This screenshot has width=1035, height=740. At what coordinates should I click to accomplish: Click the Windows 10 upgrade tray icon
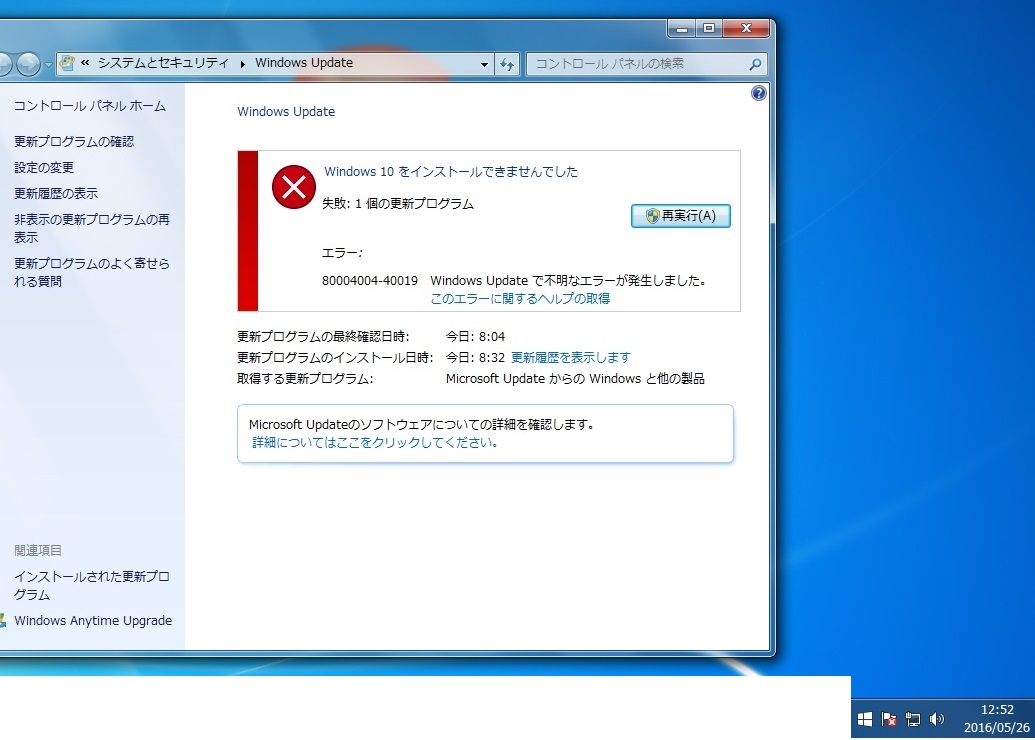point(865,719)
